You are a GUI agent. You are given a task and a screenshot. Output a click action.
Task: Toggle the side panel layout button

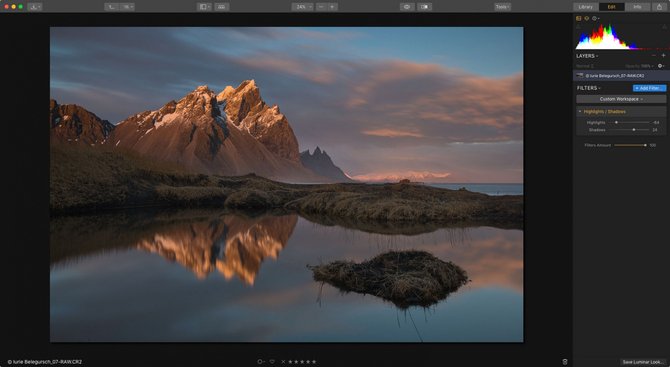[x=204, y=7]
